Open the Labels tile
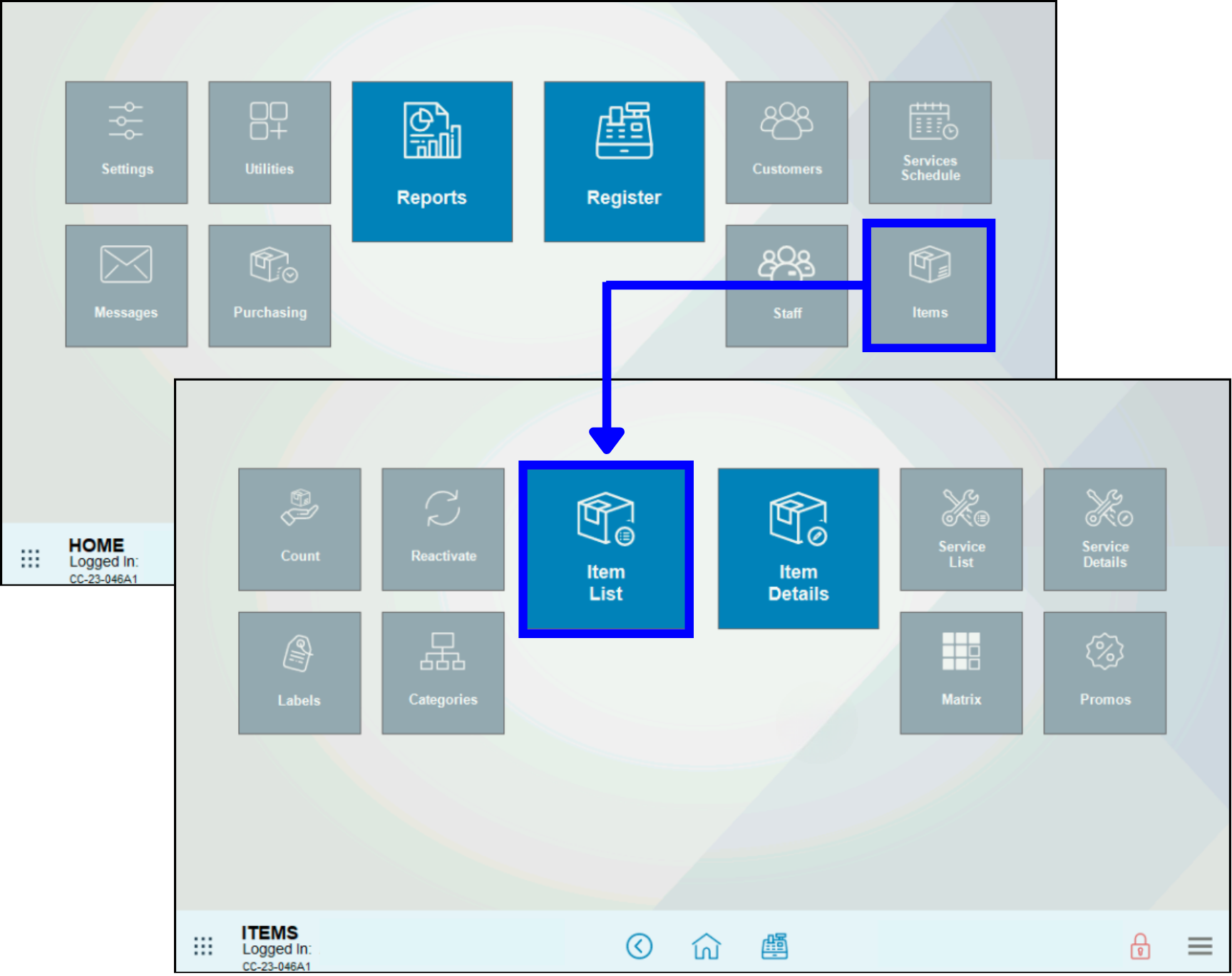The image size is (1232, 976). [299, 672]
